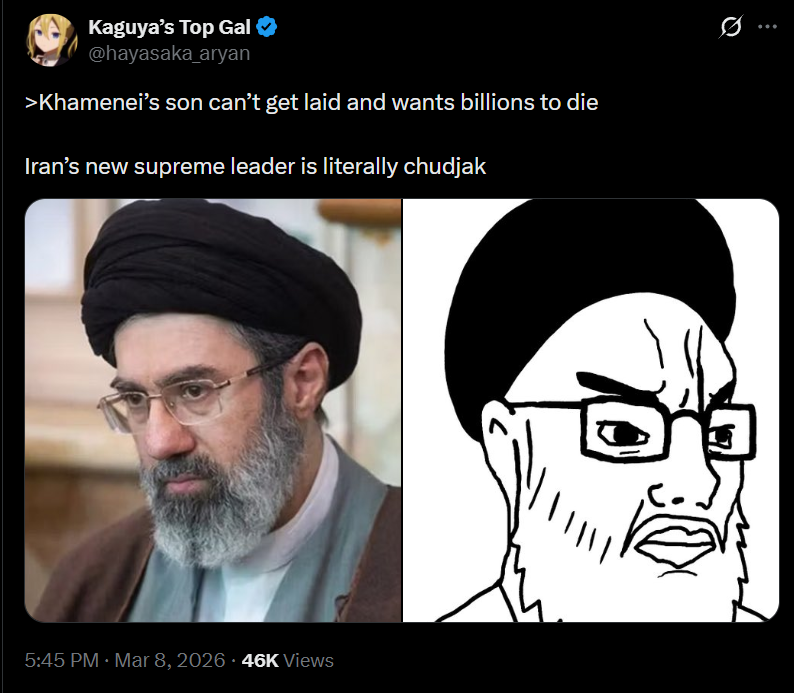This screenshot has height=693, width=794.
Task: Click the blue verified checkmark badge
Action: click(x=266, y=27)
